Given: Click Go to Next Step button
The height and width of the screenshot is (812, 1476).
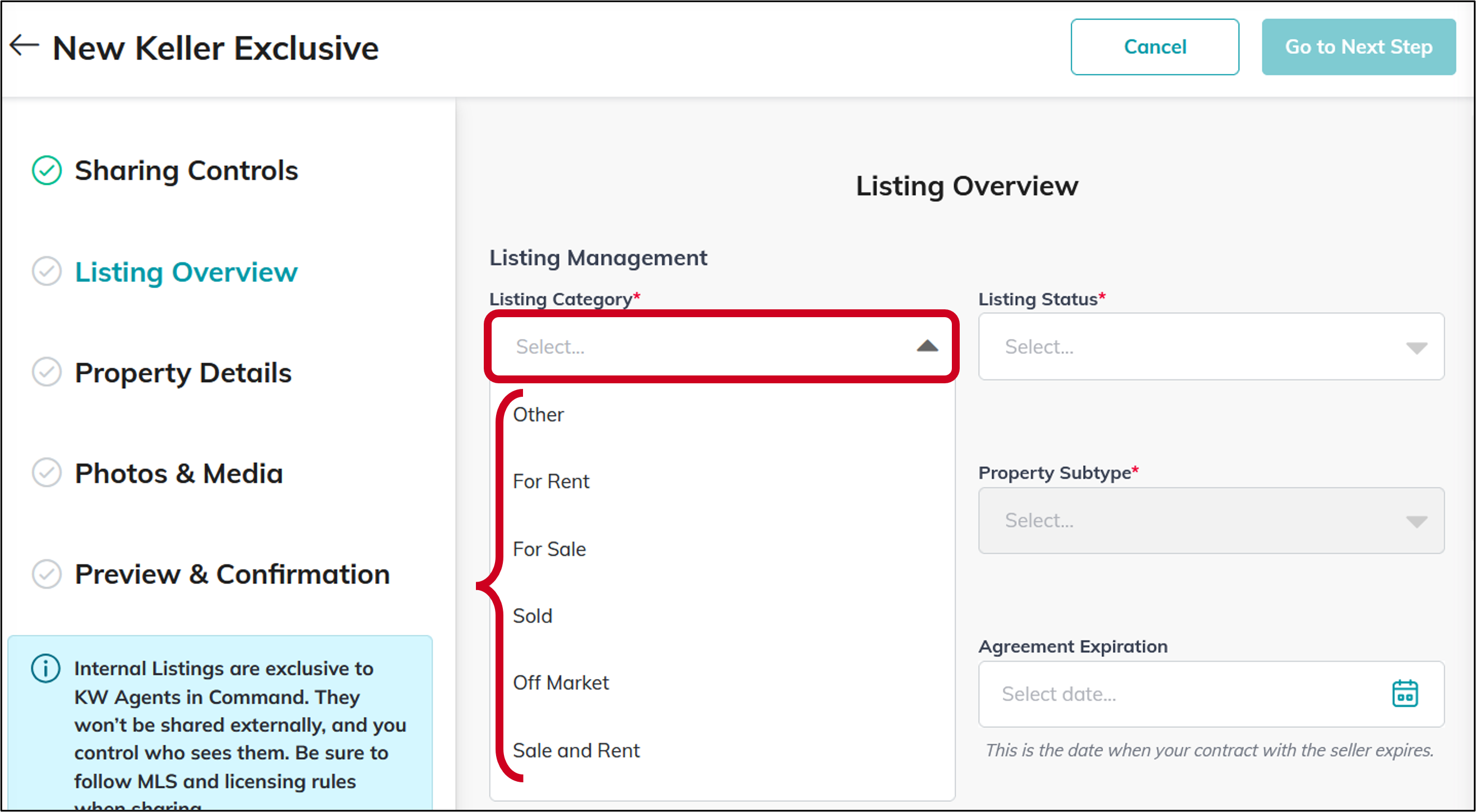Looking at the screenshot, I should tap(1358, 47).
